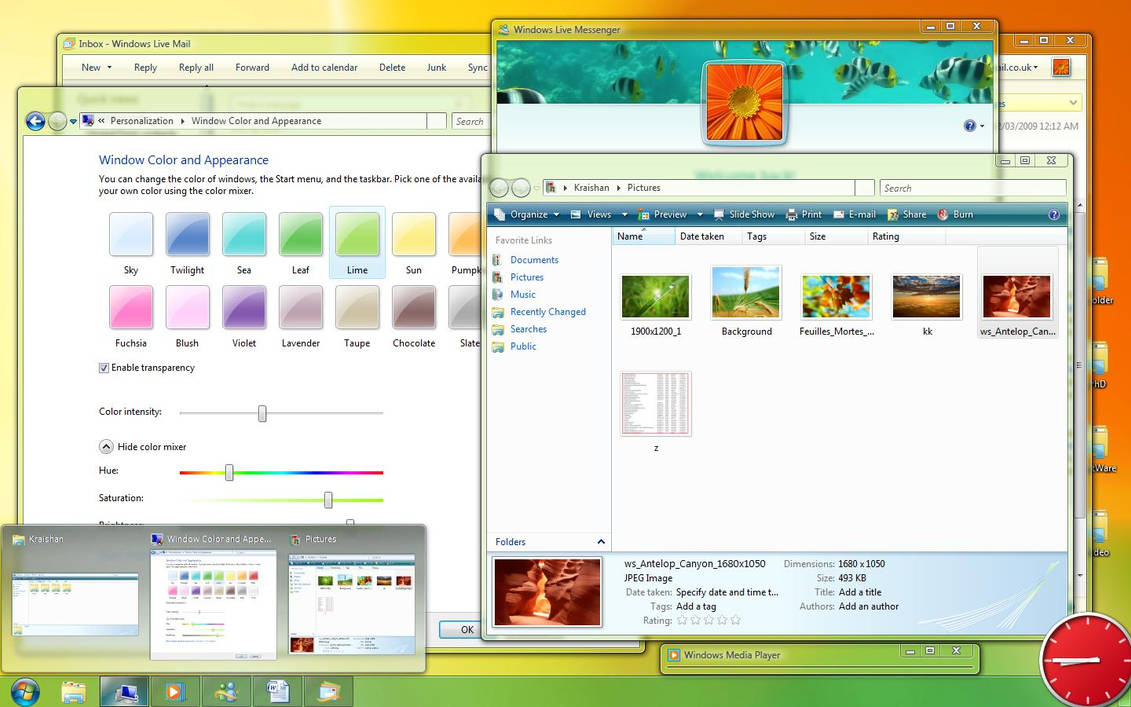Image resolution: width=1131 pixels, height=707 pixels.
Task: Expand the Preview dropdown arrow
Action: point(698,214)
